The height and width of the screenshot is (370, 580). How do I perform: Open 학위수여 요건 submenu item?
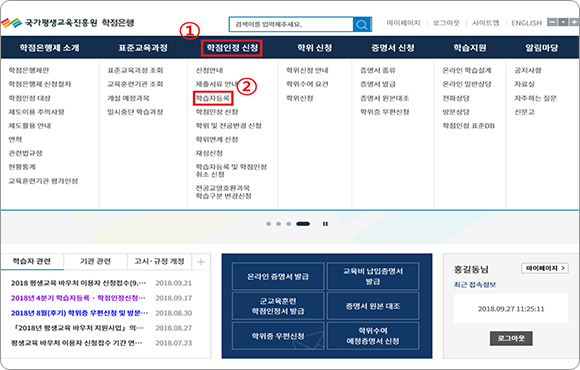coord(307,84)
